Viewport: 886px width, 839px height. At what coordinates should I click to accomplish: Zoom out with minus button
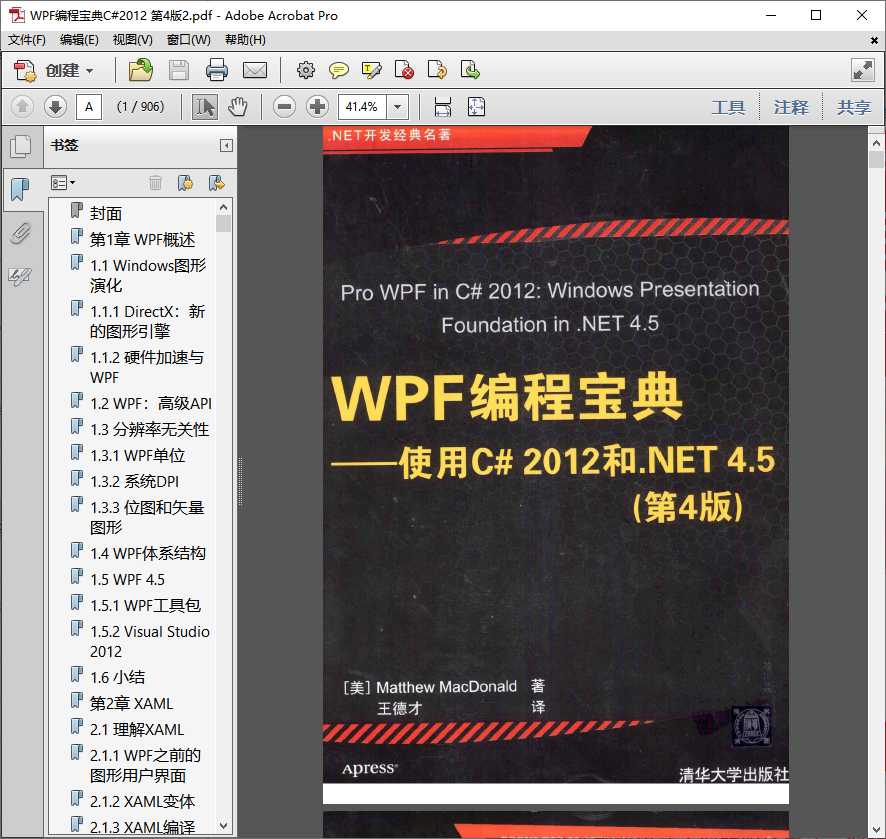[284, 106]
